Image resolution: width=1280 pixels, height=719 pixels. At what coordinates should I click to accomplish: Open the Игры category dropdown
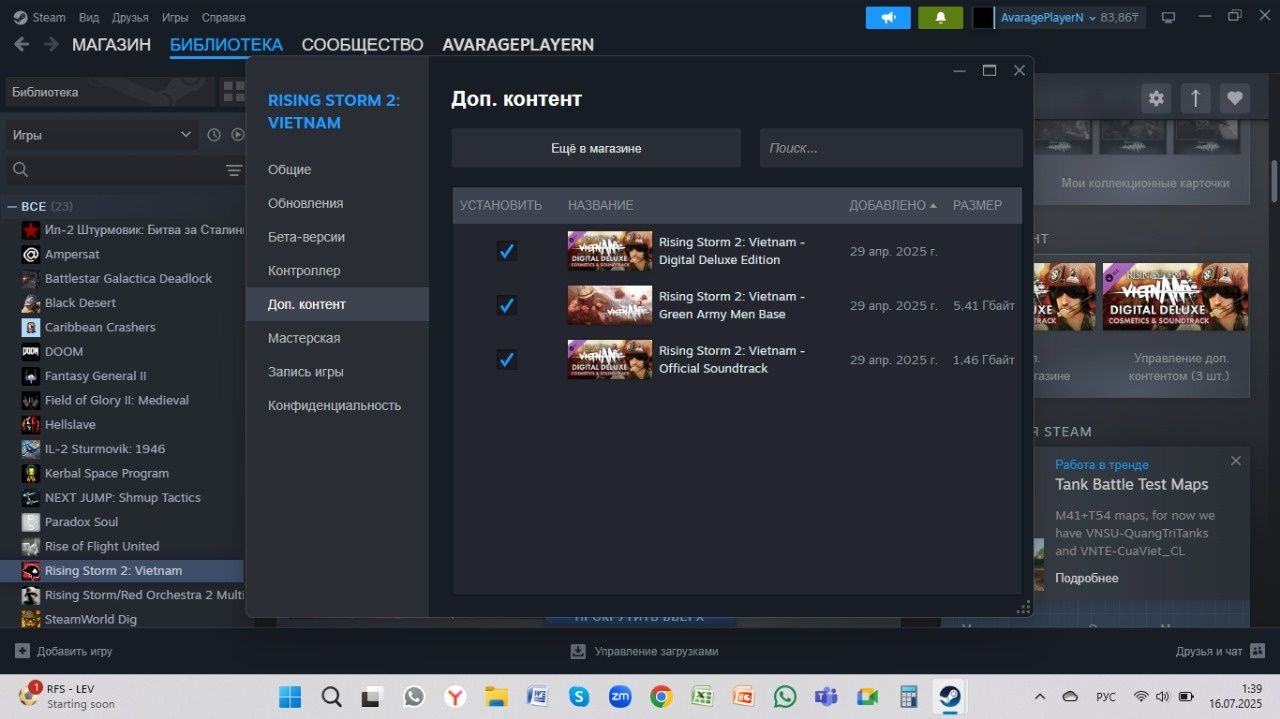[x=101, y=134]
